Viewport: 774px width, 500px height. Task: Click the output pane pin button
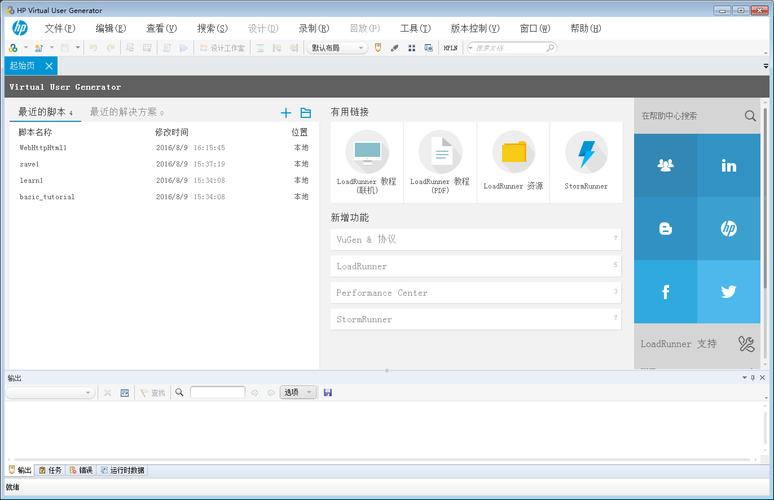[753, 378]
